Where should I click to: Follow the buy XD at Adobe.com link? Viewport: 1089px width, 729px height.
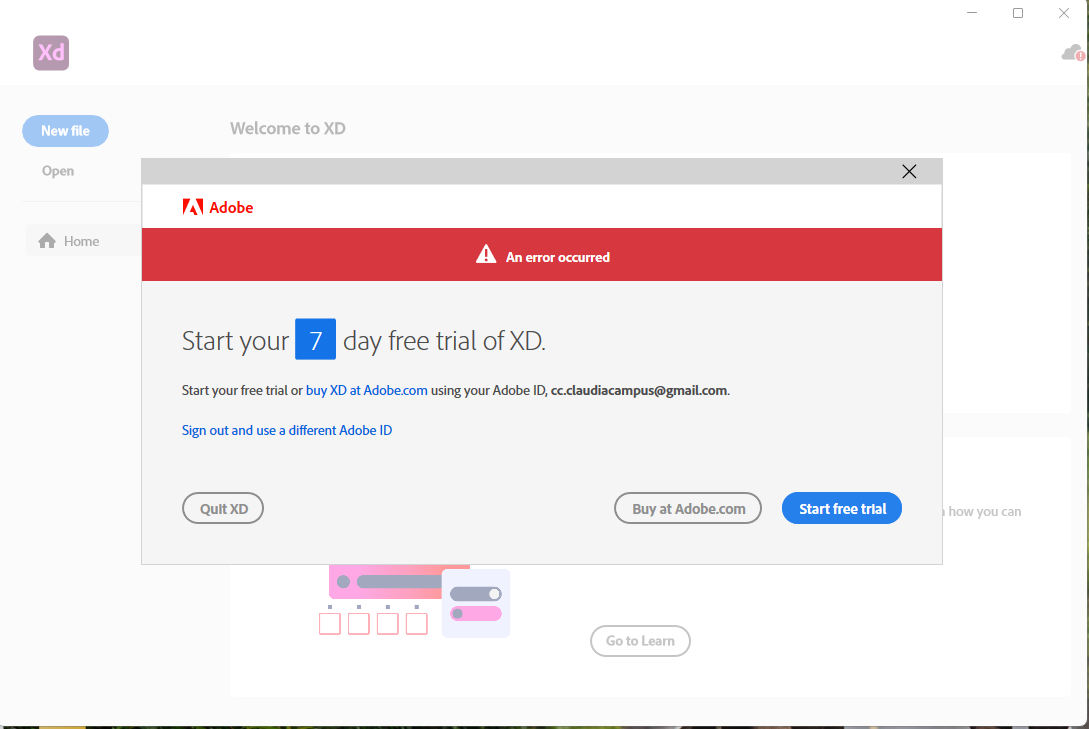pyautogui.click(x=367, y=390)
